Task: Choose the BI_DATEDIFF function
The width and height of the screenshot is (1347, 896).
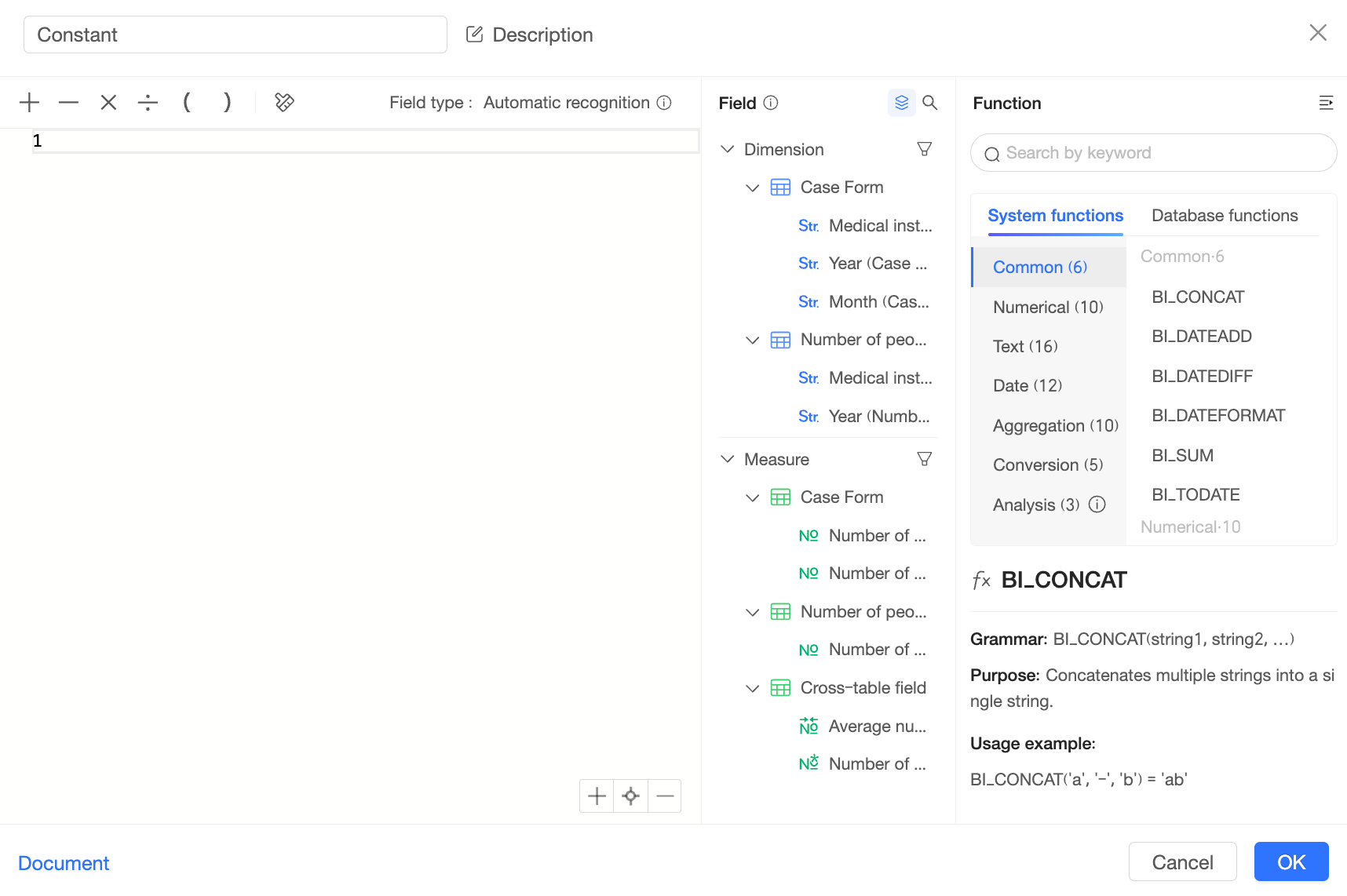Action: 1202,377
